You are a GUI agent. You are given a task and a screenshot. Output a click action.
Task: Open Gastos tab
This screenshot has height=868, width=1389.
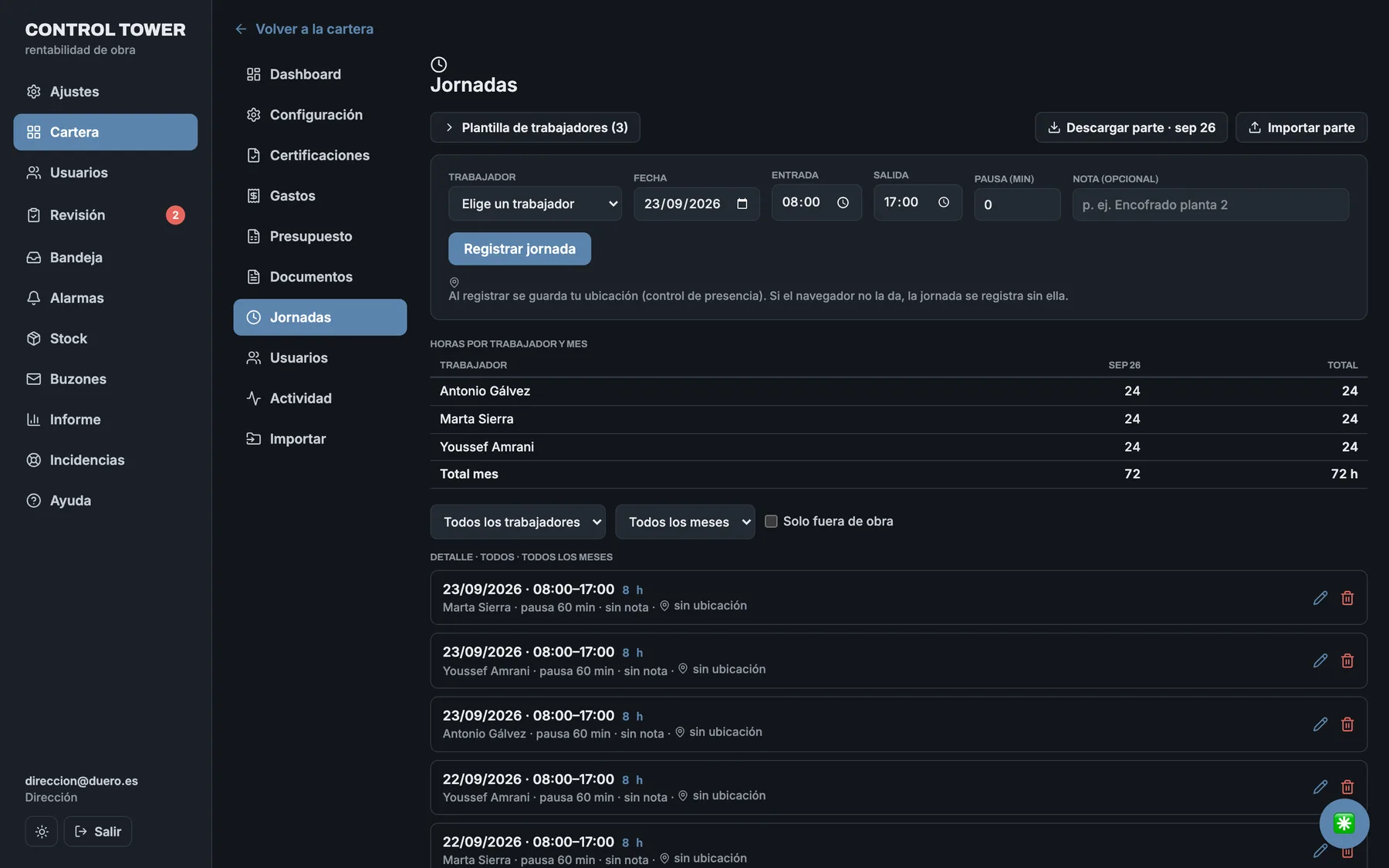tap(319, 196)
